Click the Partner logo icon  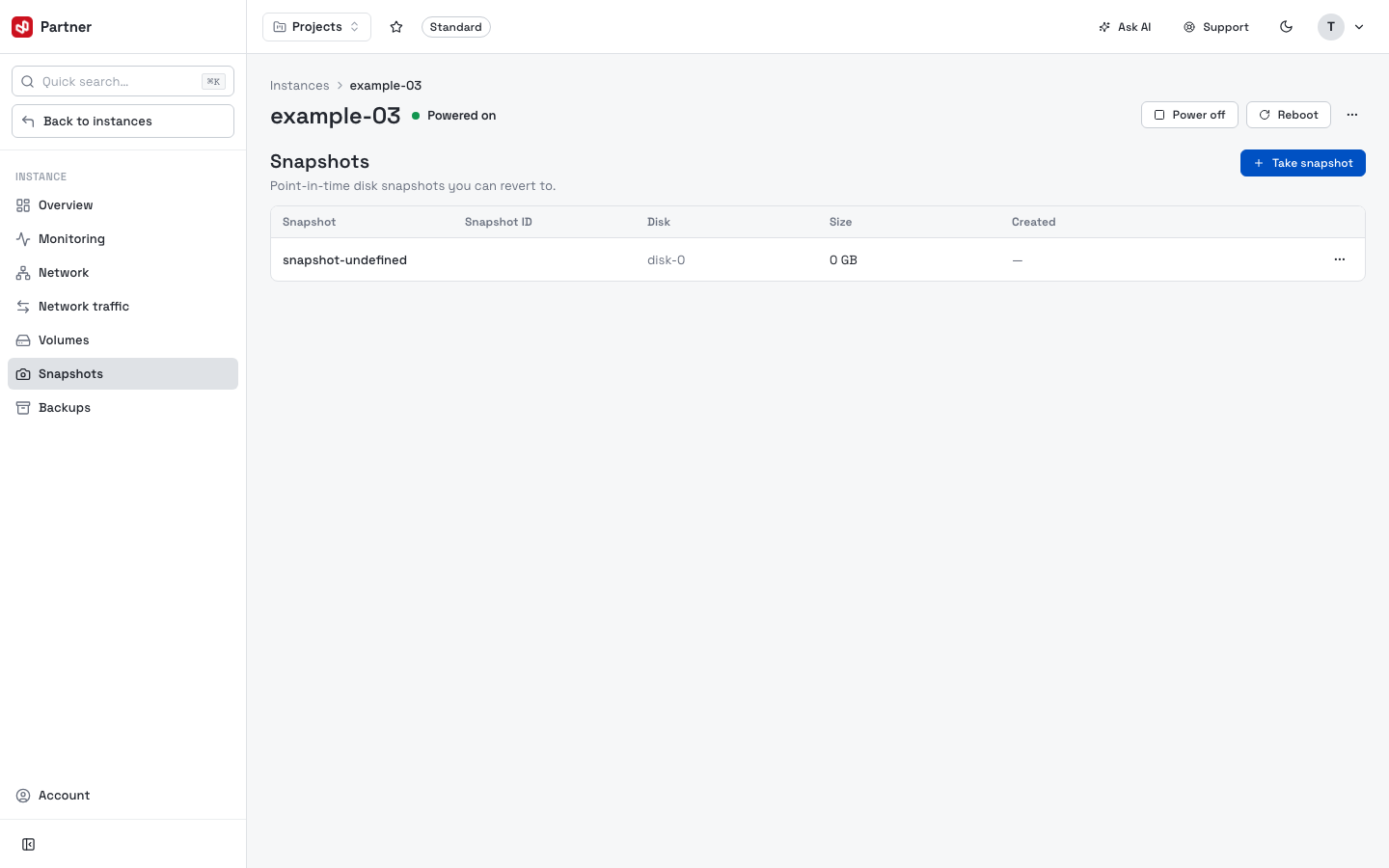pyautogui.click(x=22, y=27)
